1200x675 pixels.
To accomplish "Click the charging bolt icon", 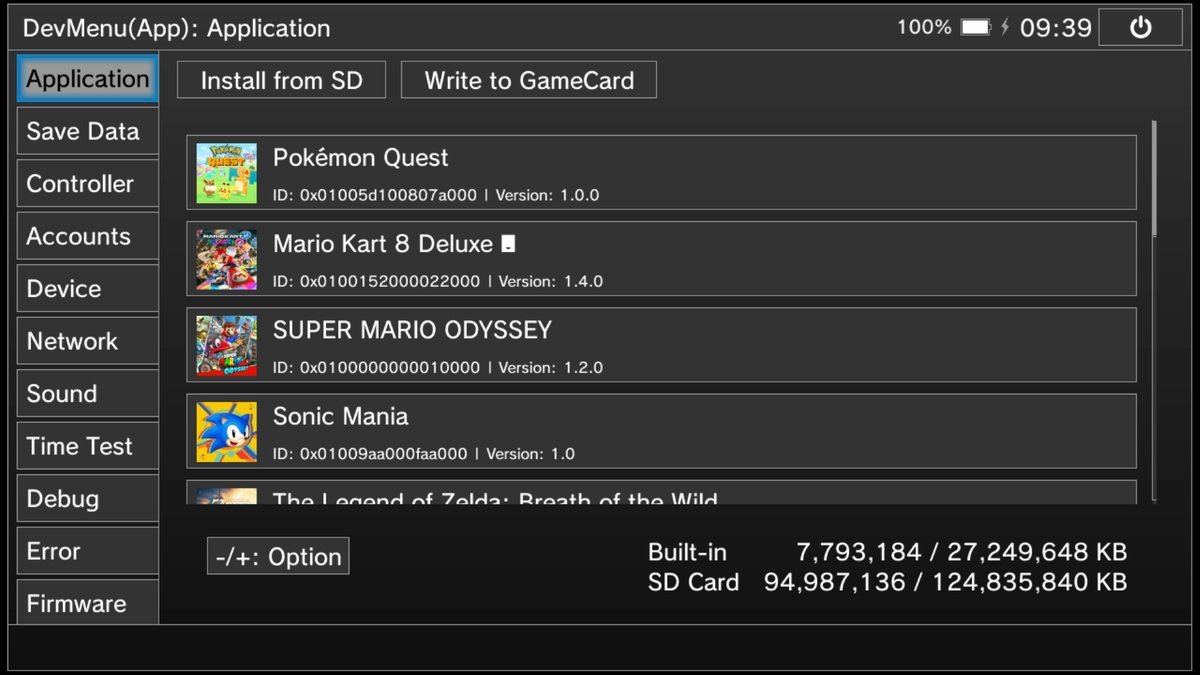I will [x=1004, y=28].
